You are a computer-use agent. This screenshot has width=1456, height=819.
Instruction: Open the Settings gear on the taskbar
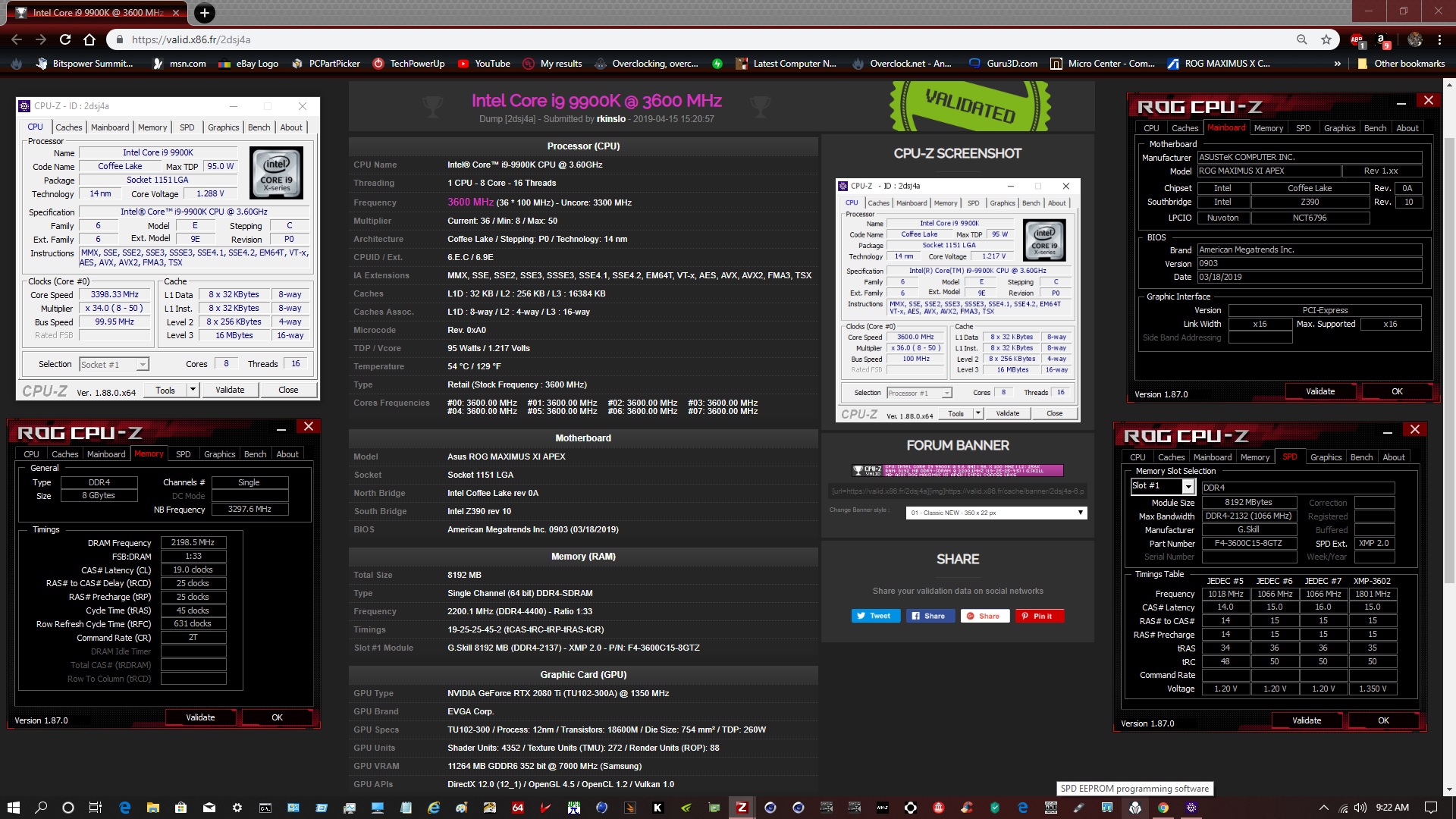coord(237,807)
